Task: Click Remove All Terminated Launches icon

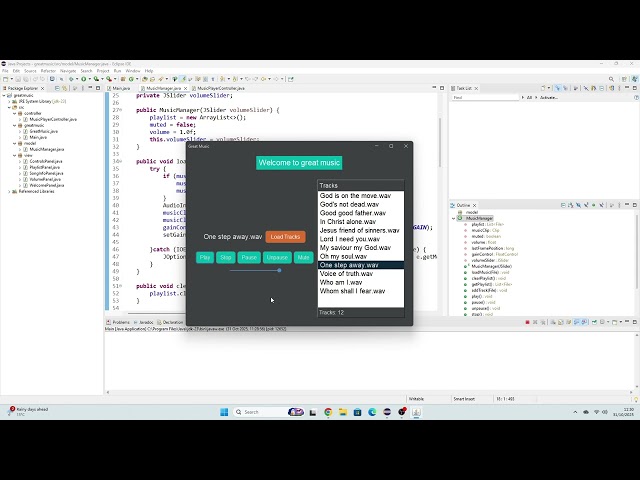Action: [543, 322]
